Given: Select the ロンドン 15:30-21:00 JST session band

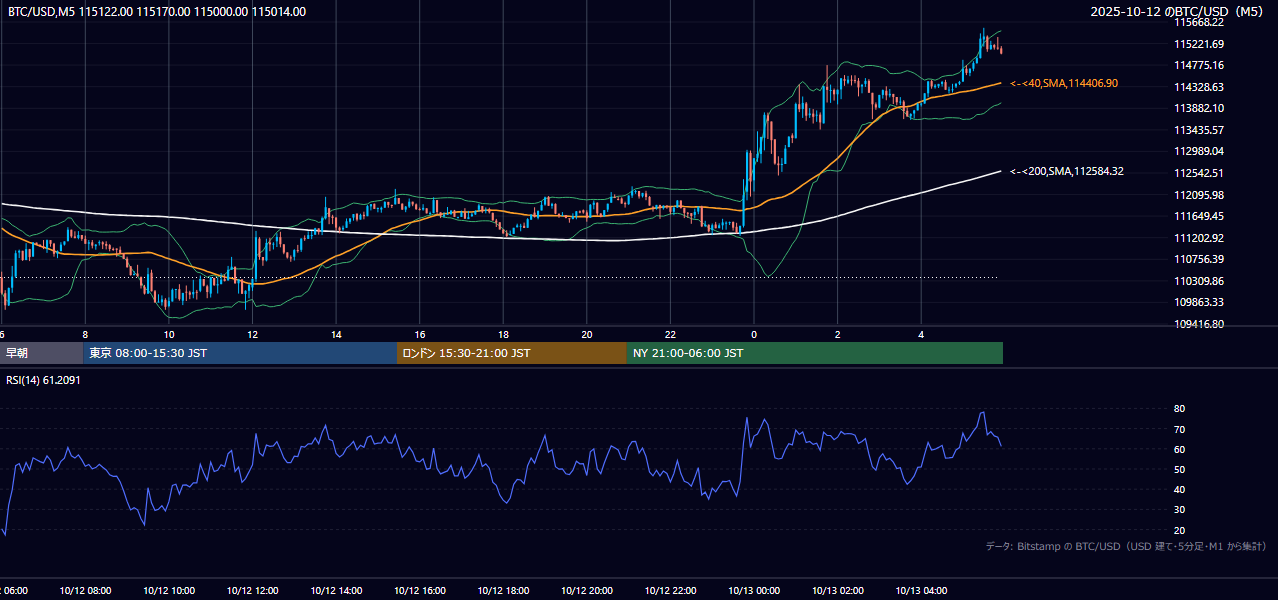Looking at the screenshot, I should (x=512, y=353).
